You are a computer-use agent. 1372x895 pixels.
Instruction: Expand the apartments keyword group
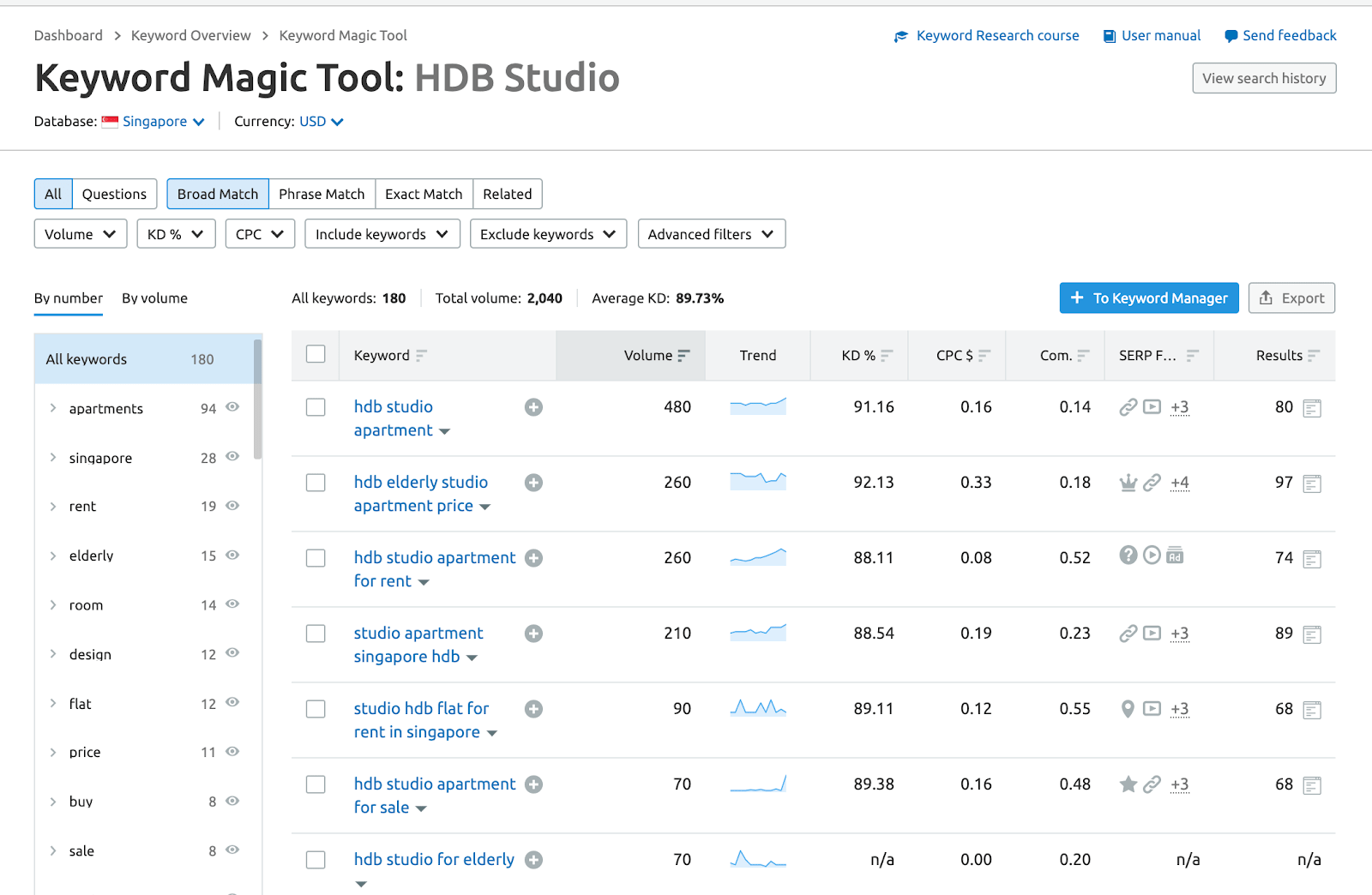pyautogui.click(x=53, y=408)
